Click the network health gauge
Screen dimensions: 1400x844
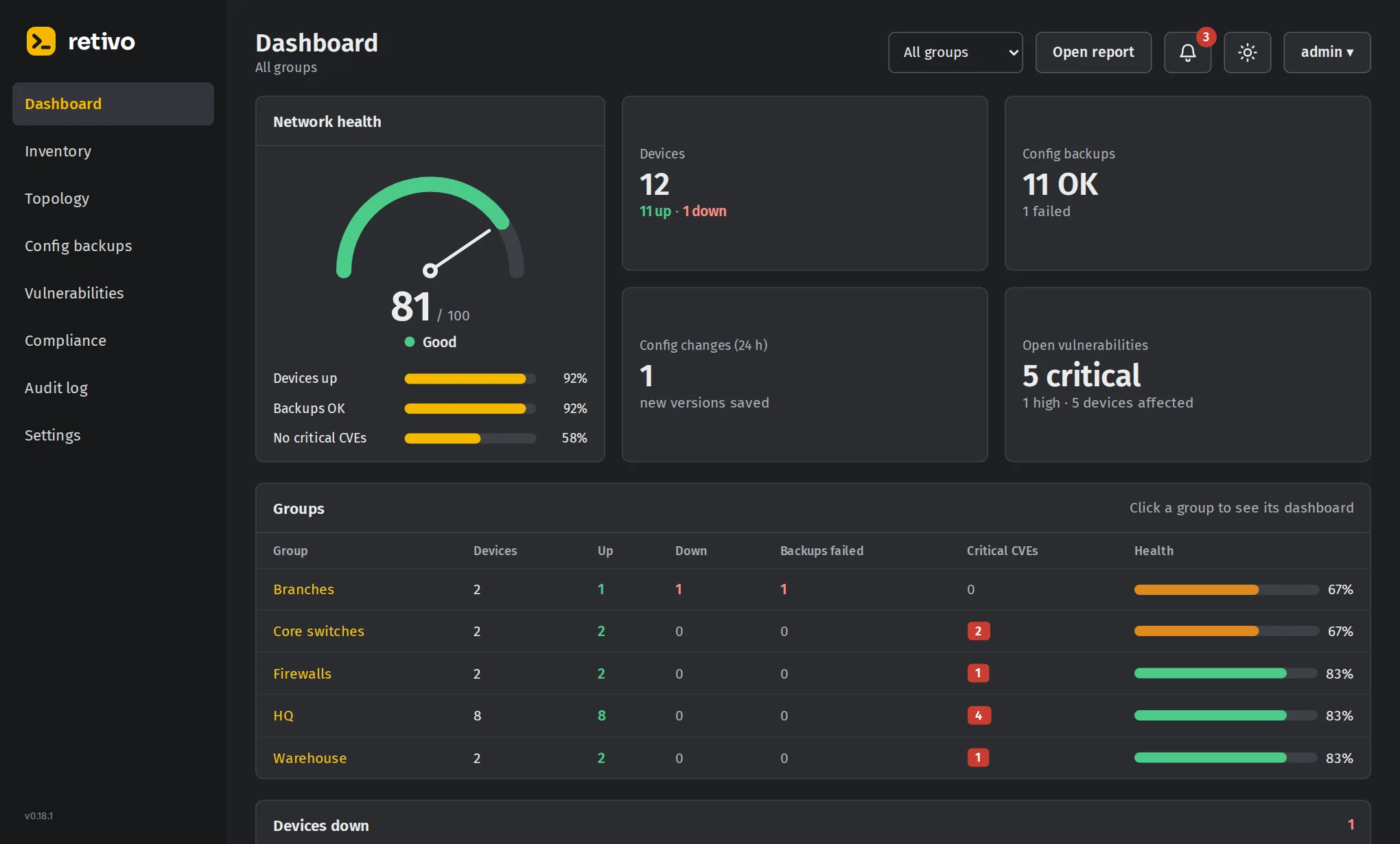tap(430, 227)
